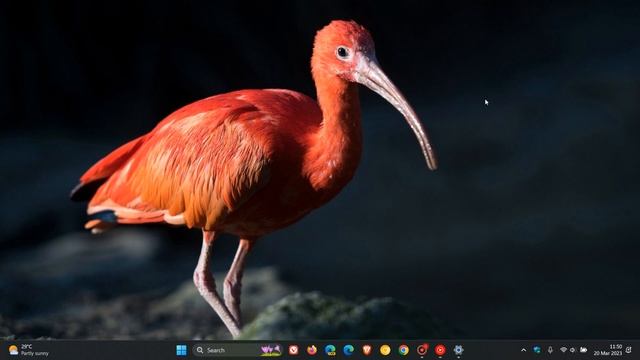This screenshot has height=360, width=640.
Task: Open Firefox from the taskbar
Action: tap(312, 350)
